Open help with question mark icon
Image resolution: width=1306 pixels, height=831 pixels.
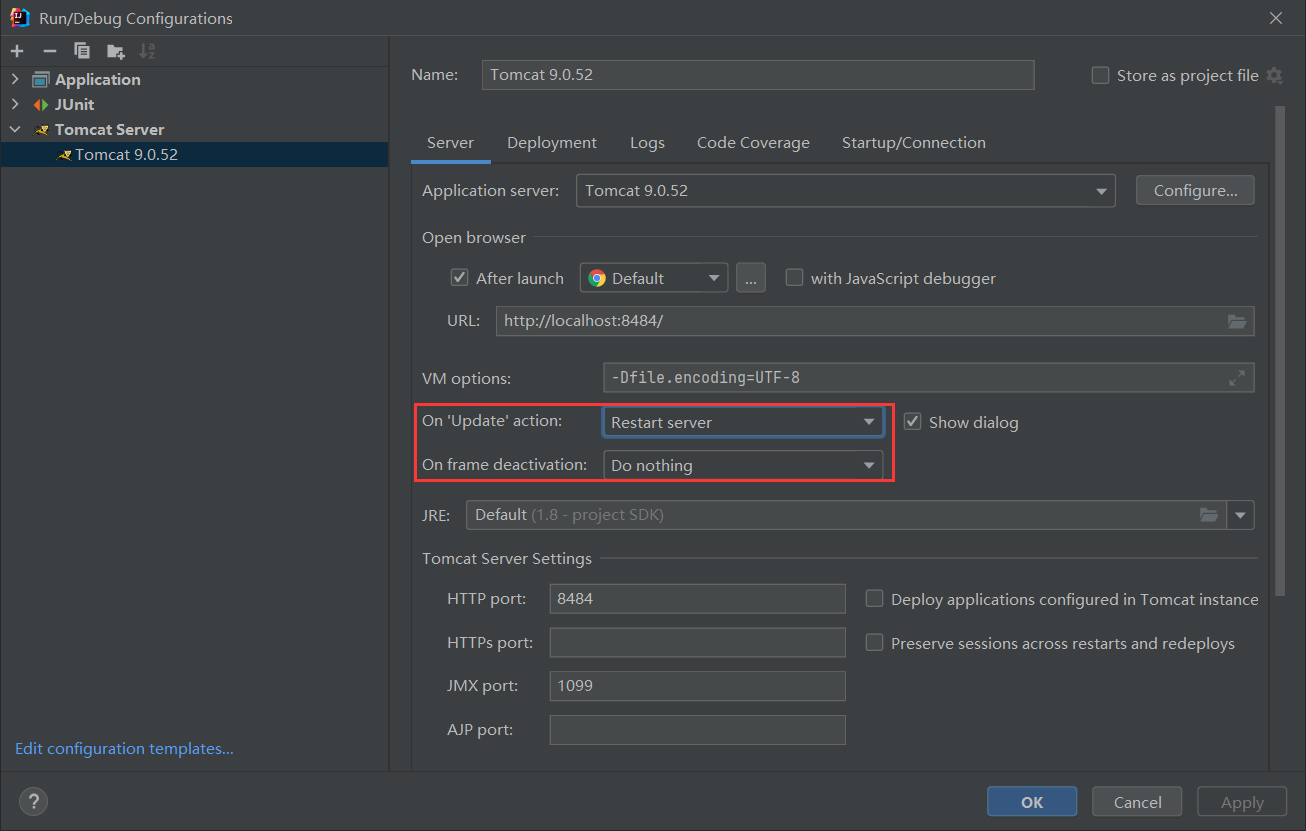pyautogui.click(x=33, y=801)
